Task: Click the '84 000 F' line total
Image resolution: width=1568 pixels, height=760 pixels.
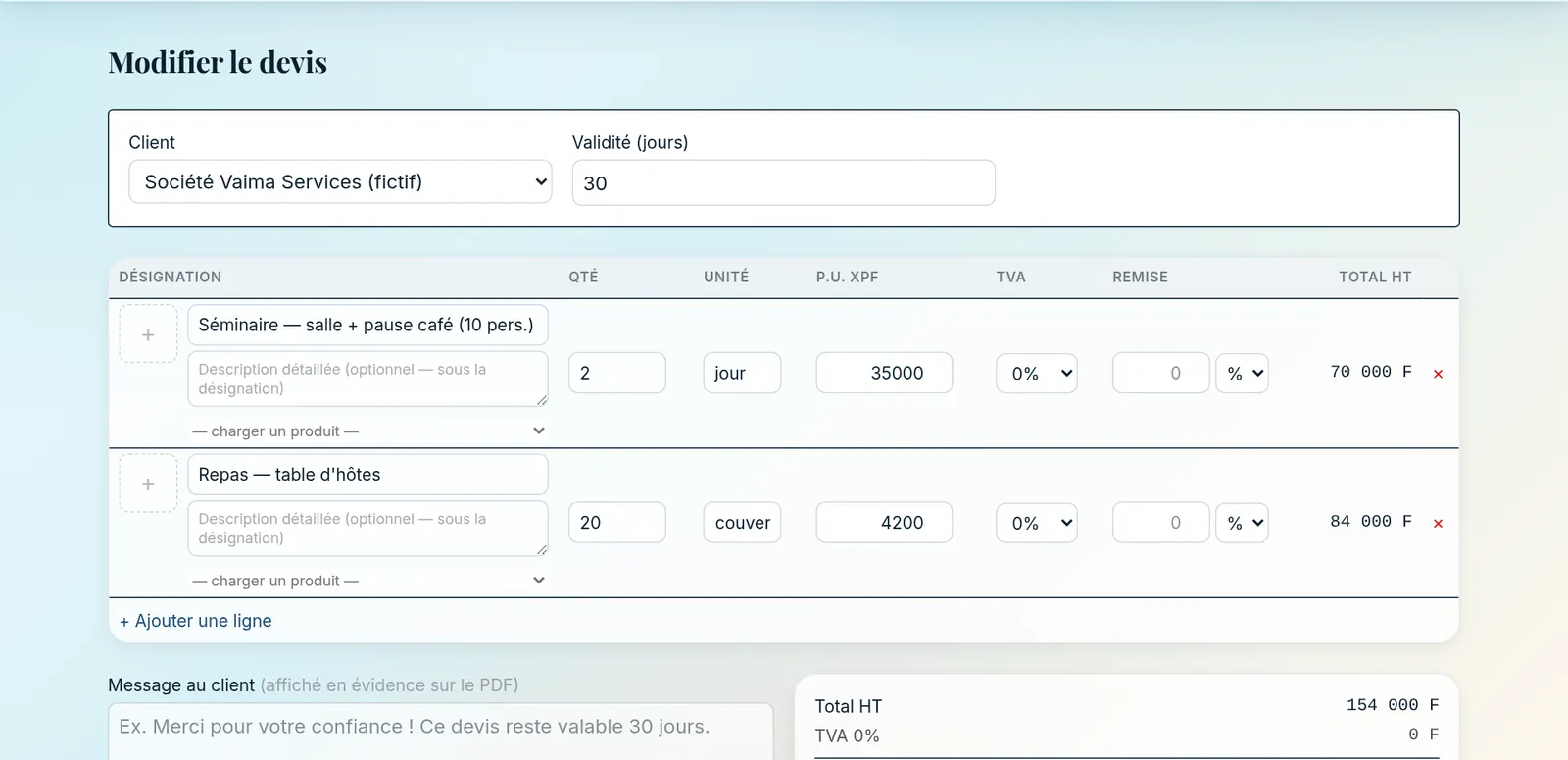Action: pyautogui.click(x=1371, y=522)
